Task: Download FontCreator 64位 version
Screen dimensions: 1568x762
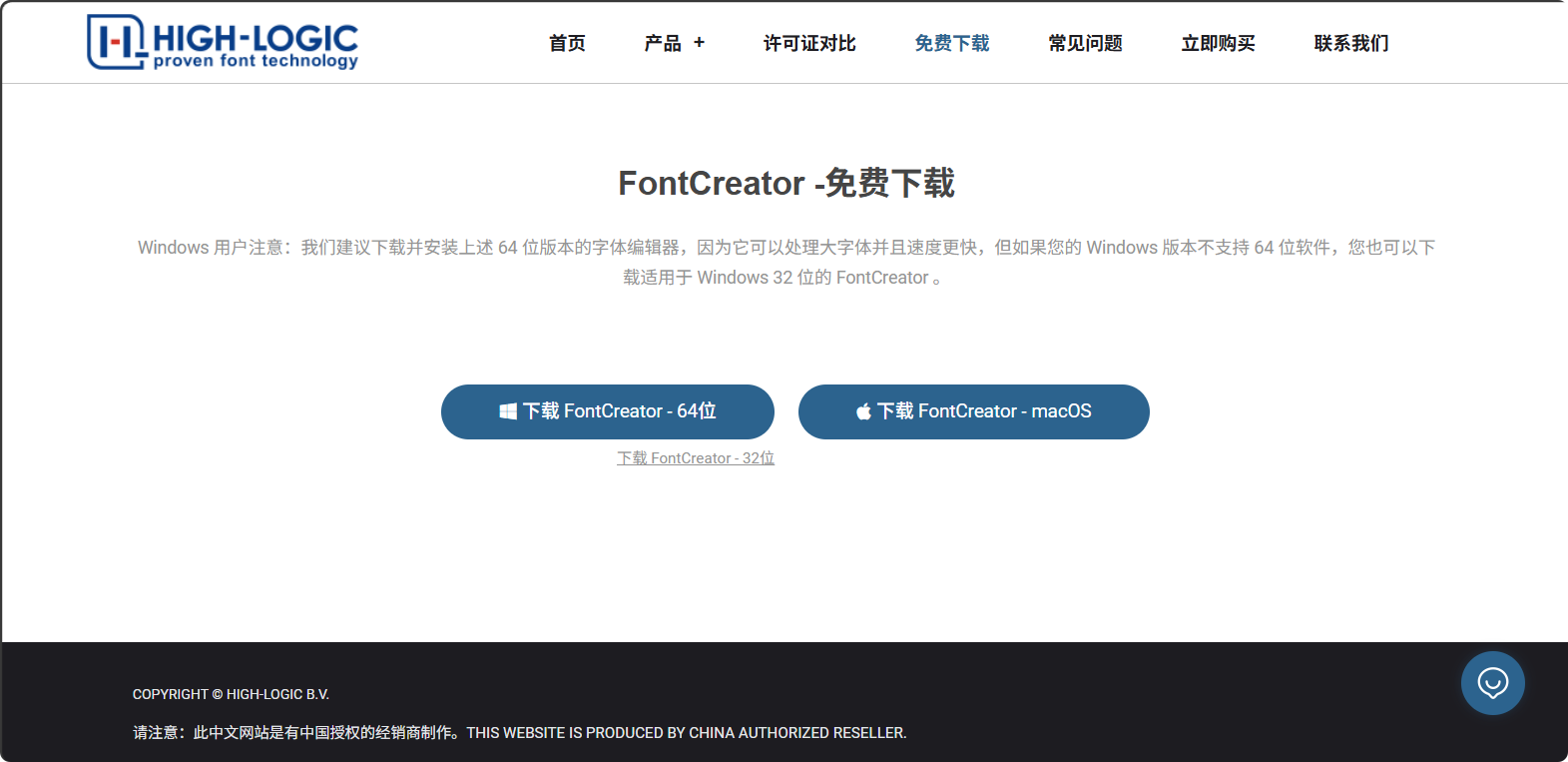Action: pyautogui.click(x=608, y=411)
